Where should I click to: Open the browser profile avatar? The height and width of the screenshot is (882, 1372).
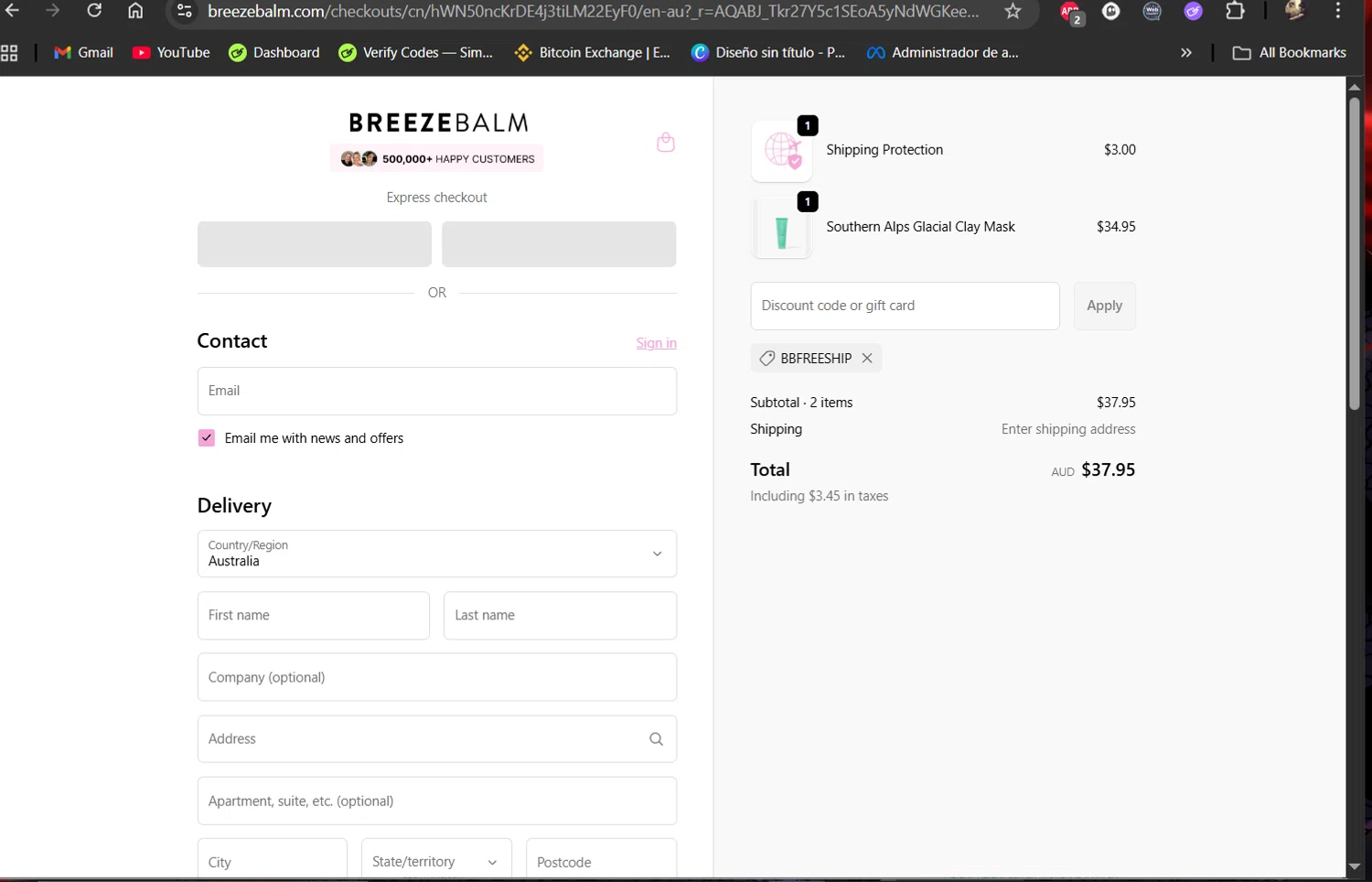1294,11
